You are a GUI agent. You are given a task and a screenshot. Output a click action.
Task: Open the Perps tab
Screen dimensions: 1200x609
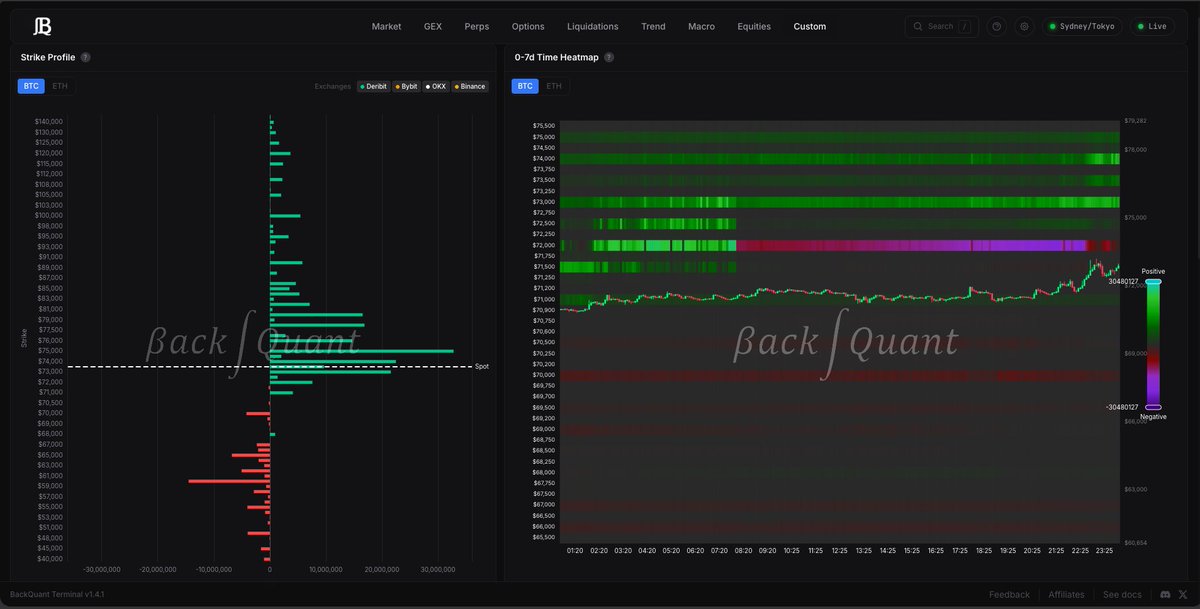477,26
